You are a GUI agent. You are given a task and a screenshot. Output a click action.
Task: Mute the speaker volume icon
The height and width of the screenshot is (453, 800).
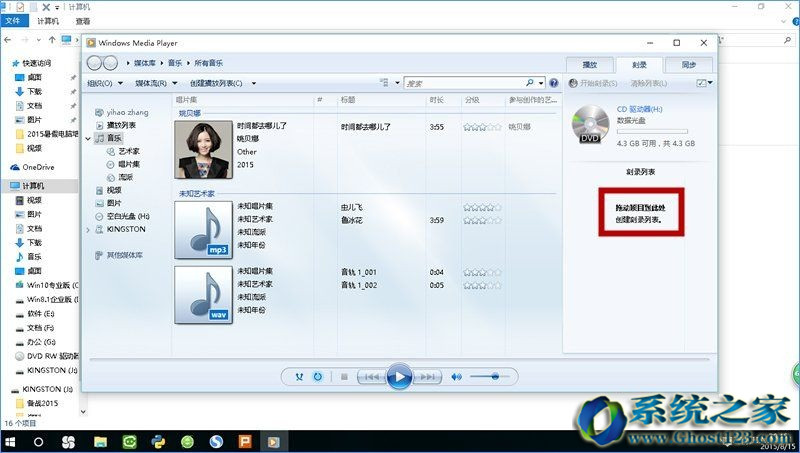pyautogui.click(x=456, y=376)
